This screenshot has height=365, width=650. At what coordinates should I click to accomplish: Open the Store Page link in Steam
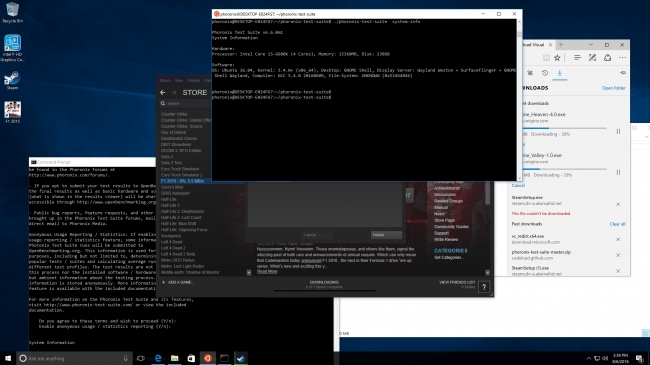pos(444,220)
